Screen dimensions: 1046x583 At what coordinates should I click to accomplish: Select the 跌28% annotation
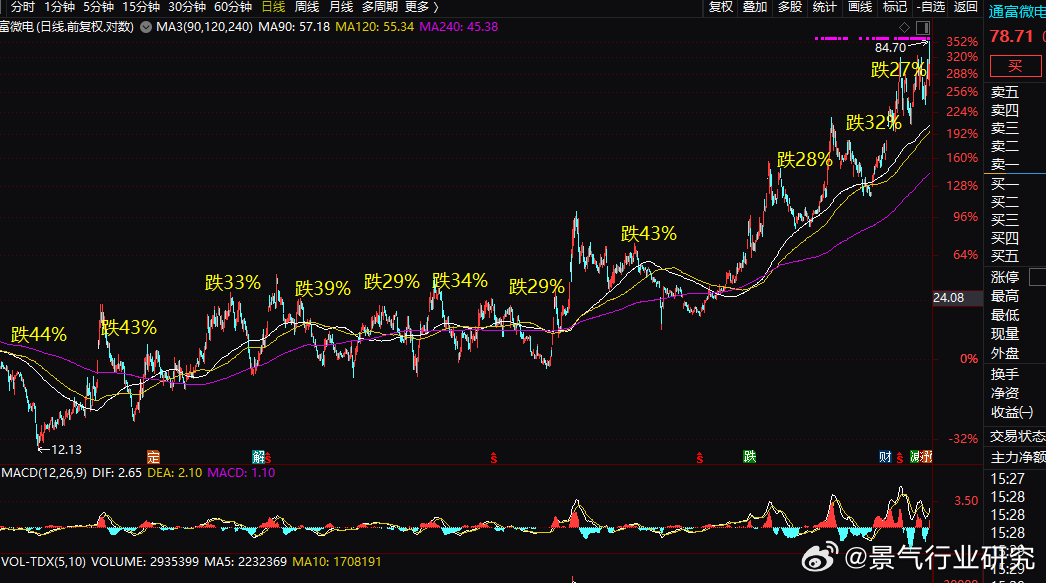805,159
